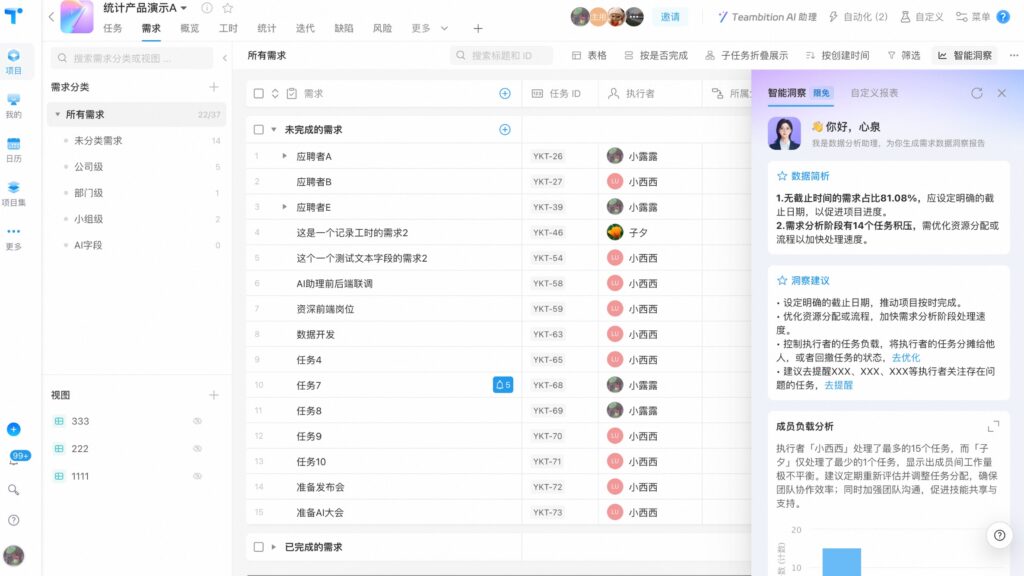Click the 搜索标题和 ID search field
The height and width of the screenshot is (576, 1024).
[501, 56]
